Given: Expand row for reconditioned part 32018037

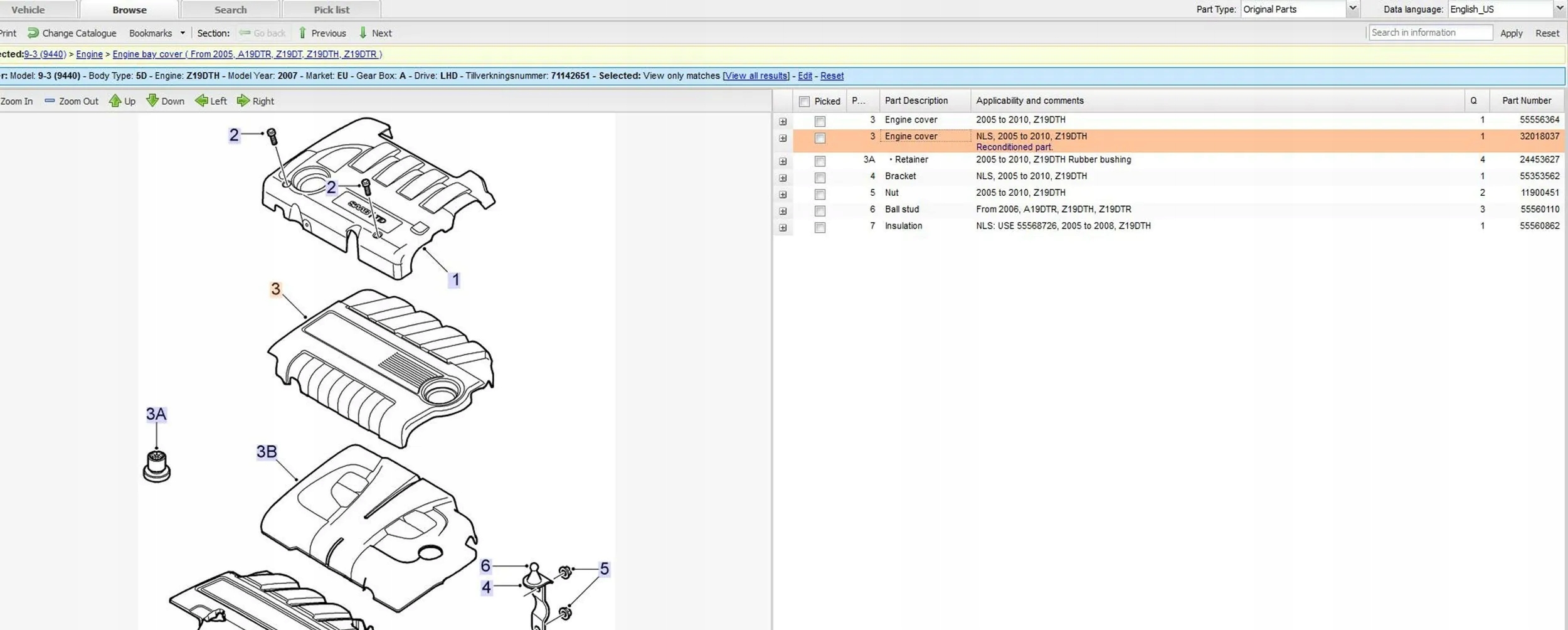Looking at the screenshot, I should click(783, 138).
